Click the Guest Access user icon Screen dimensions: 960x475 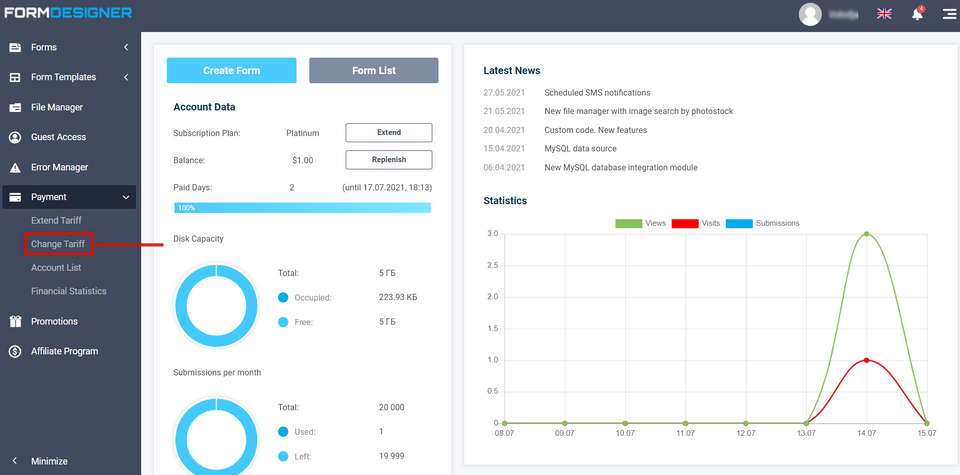(15, 137)
